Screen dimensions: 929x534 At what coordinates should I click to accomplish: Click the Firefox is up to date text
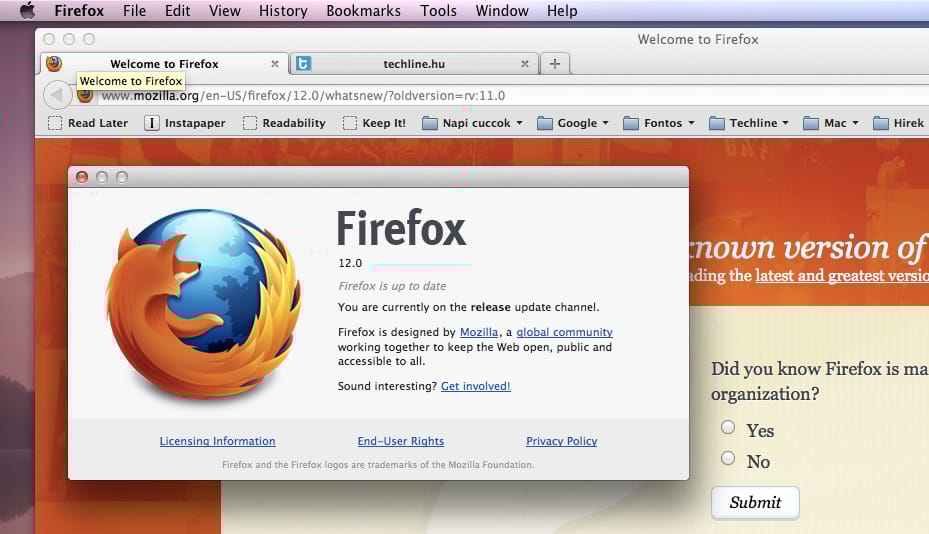tap(392, 286)
